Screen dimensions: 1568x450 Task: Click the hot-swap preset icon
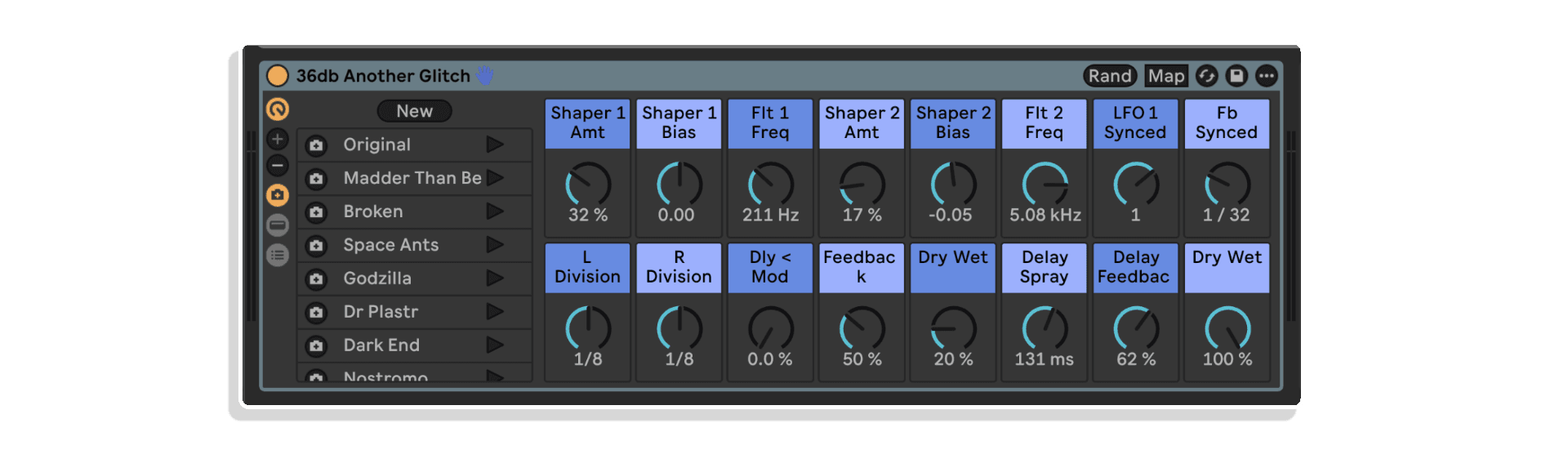tap(1207, 76)
